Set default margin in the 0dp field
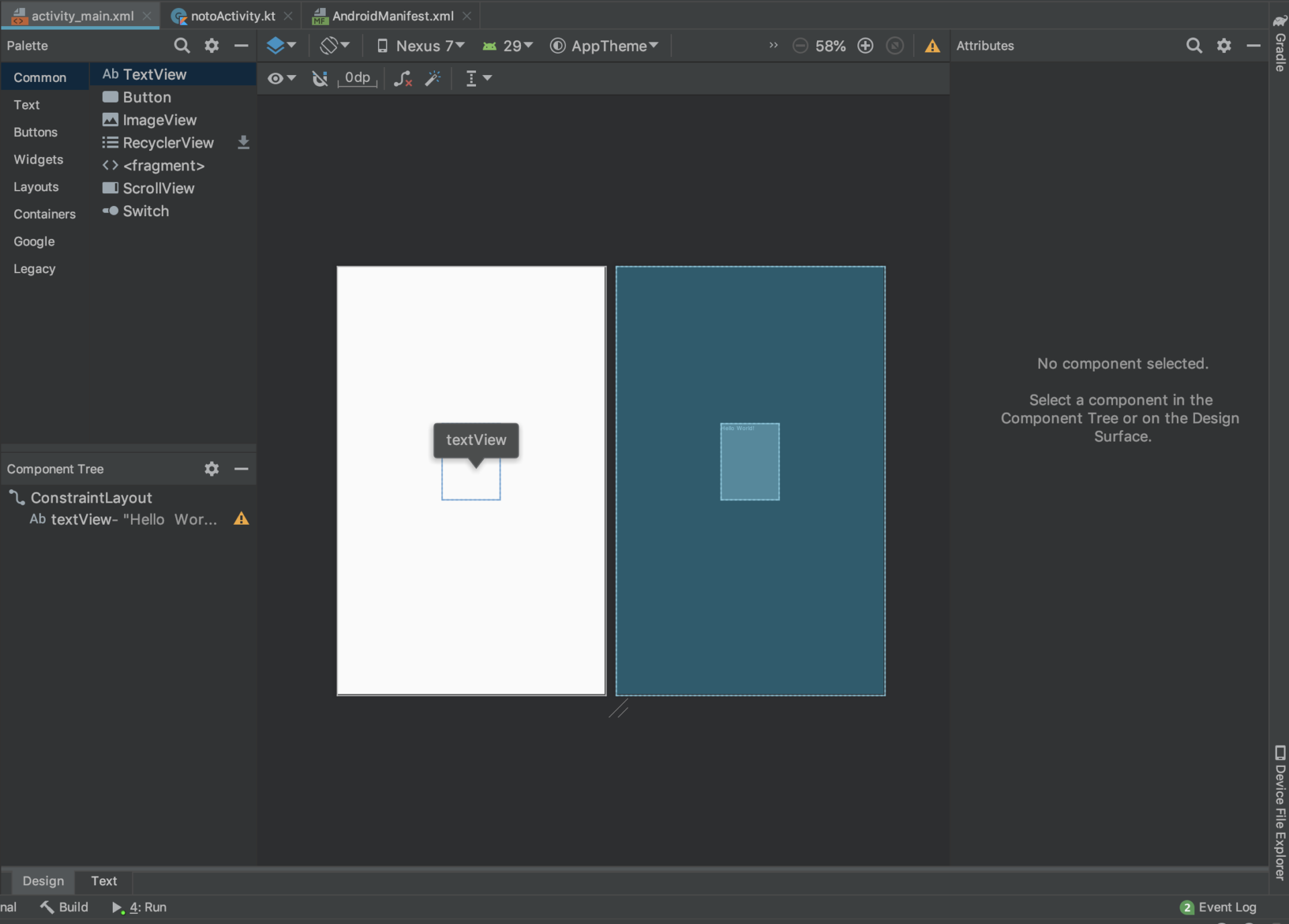 pyautogui.click(x=356, y=79)
